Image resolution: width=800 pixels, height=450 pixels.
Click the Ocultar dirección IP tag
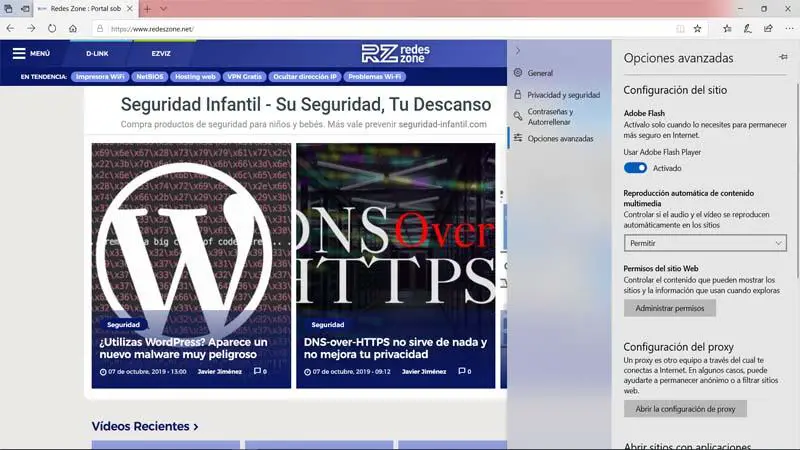pyautogui.click(x=305, y=77)
